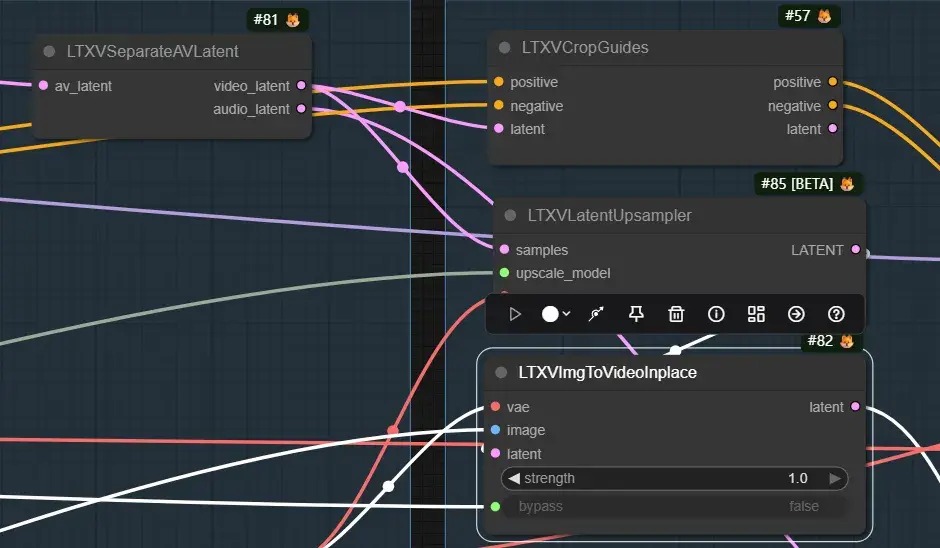Viewport: 940px width, 548px height.
Task: Click LTXVCropGuides negative input socket
Action: point(499,105)
